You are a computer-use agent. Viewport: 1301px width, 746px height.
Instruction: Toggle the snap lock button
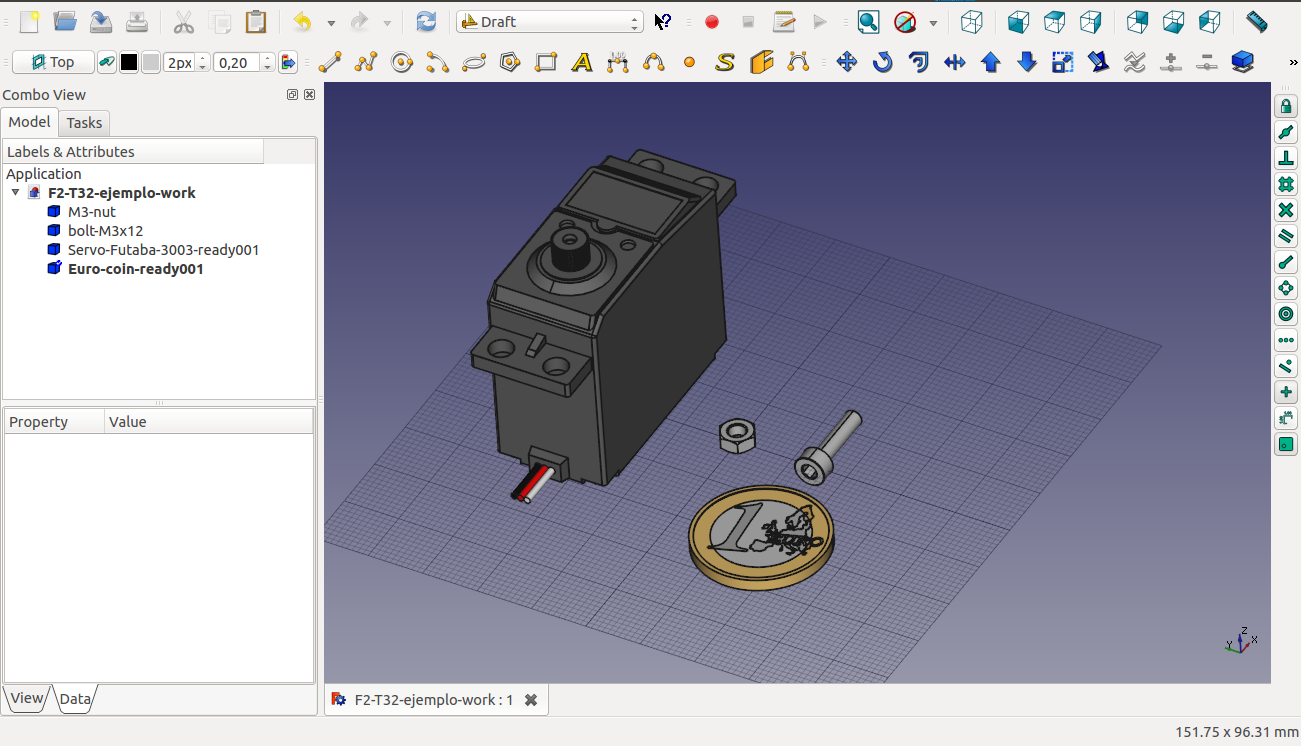pos(1286,106)
